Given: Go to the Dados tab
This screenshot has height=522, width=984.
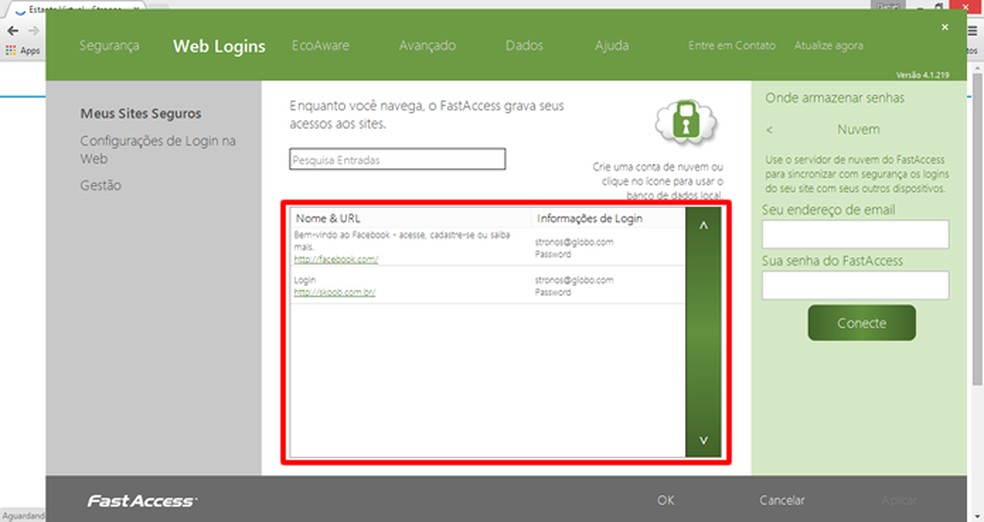Looking at the screenshot, I should (x=524, y=45).
